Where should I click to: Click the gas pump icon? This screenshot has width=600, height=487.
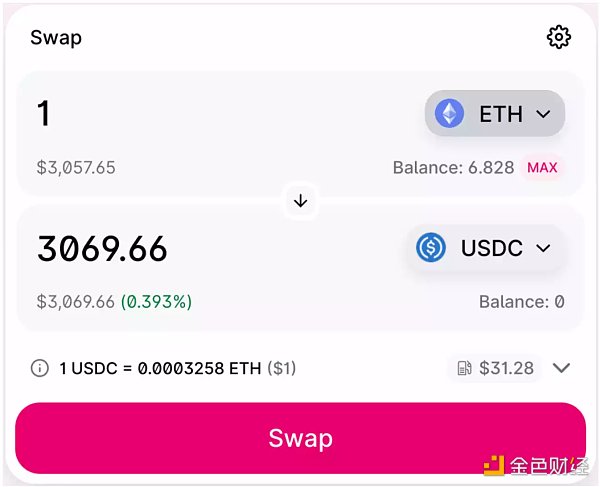coord(464,368)
